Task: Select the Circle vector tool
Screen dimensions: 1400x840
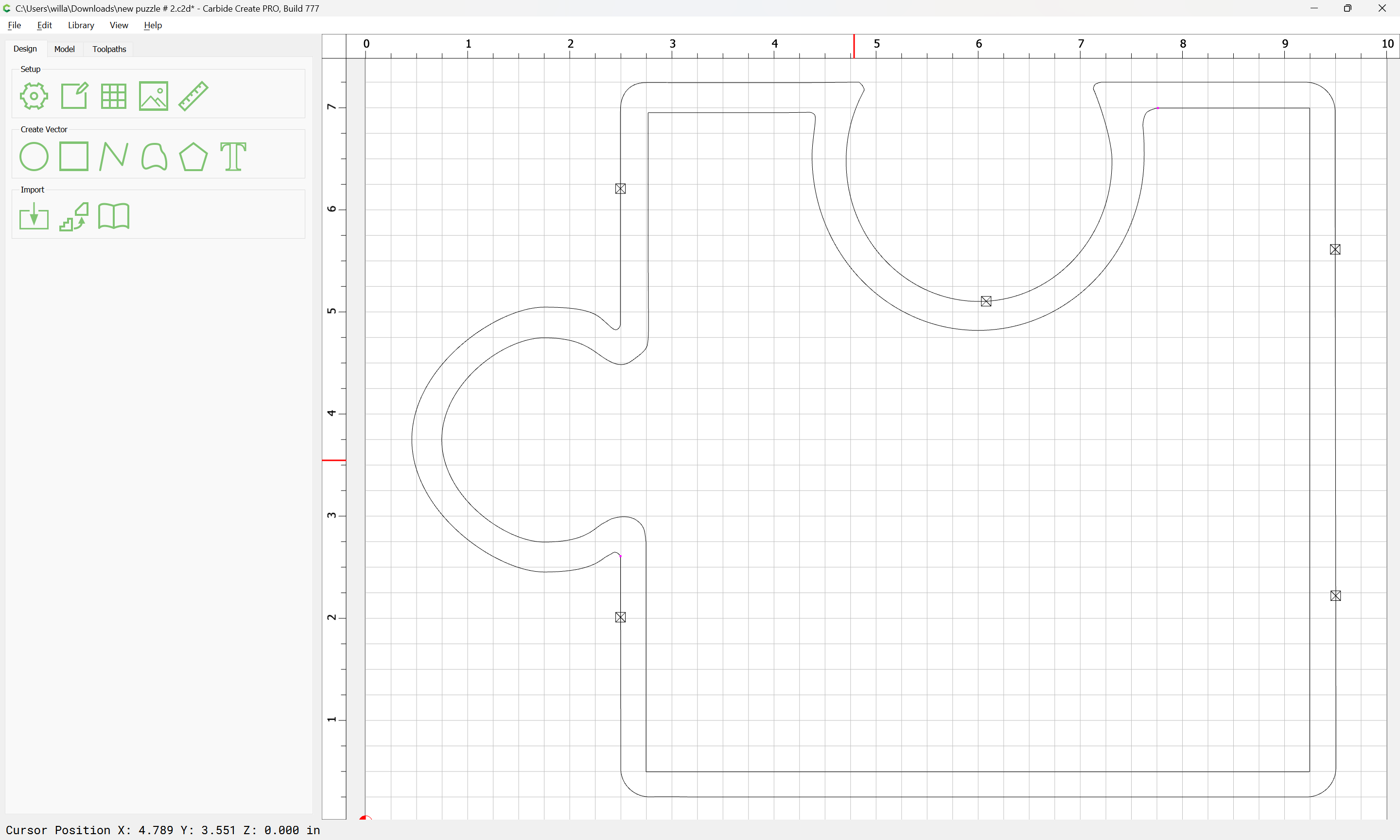Action: [34, 157]
